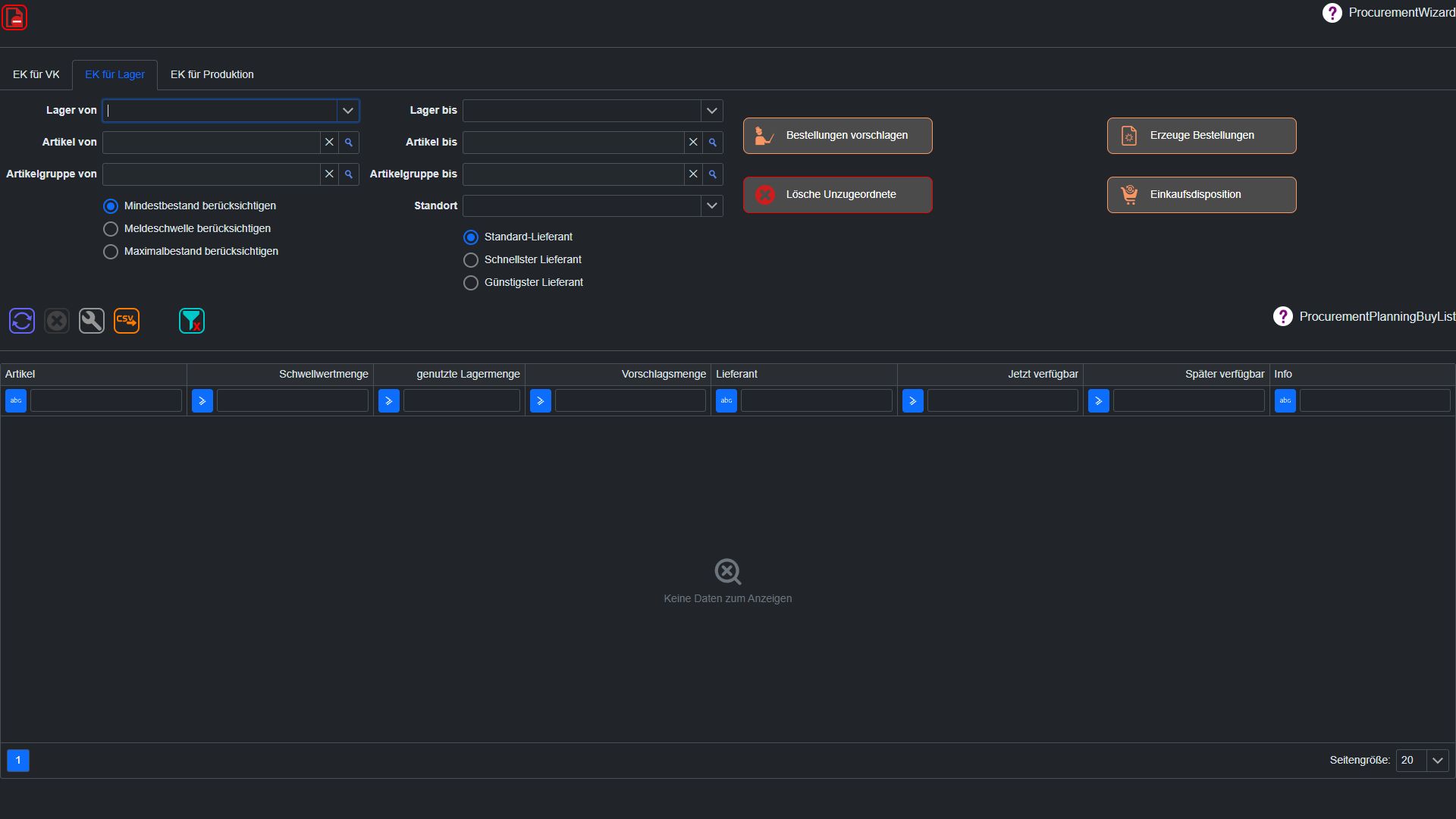
Task: Open ProcurementWizard help question mark icon
Action: pos(1332,13)
